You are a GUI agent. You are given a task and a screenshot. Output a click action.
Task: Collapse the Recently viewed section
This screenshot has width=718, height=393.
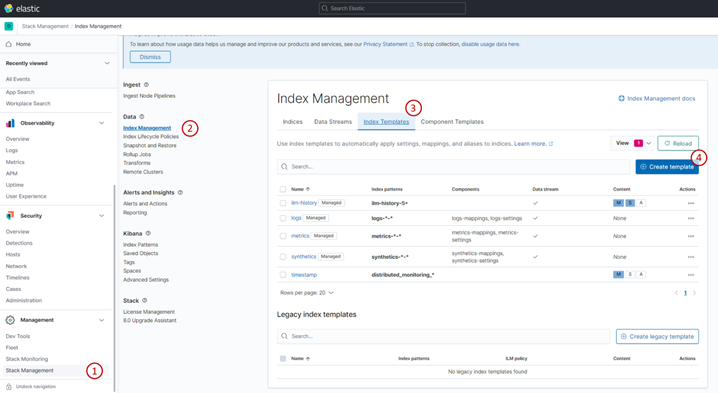click(107, 63)
